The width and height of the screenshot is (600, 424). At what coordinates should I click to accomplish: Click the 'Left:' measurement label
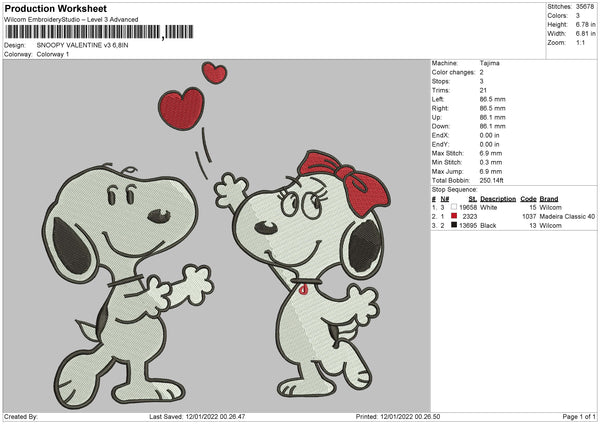coord(438,99)
